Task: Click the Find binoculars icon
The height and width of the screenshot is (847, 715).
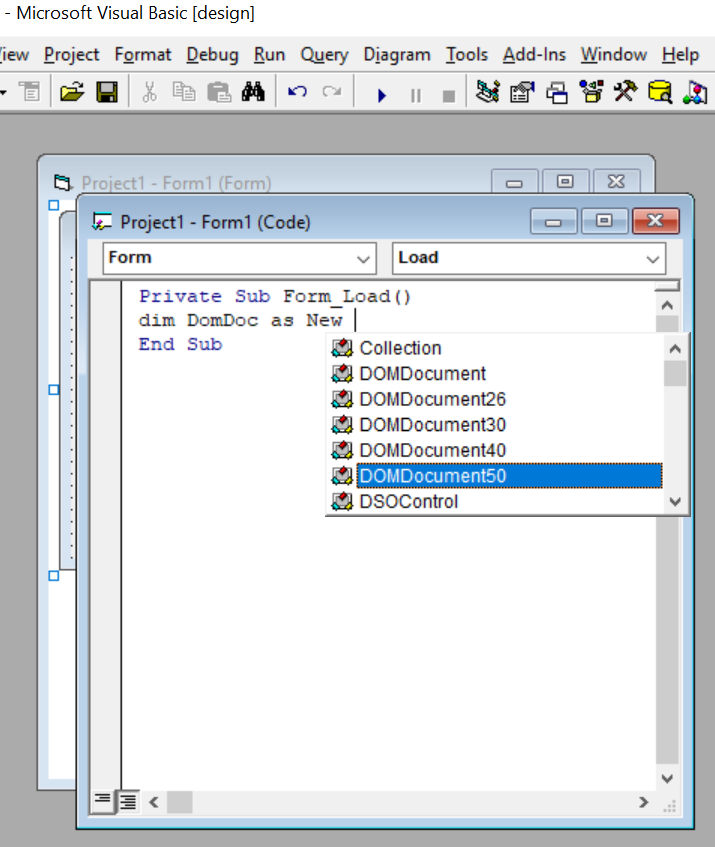Action: (x=253, y=92)
